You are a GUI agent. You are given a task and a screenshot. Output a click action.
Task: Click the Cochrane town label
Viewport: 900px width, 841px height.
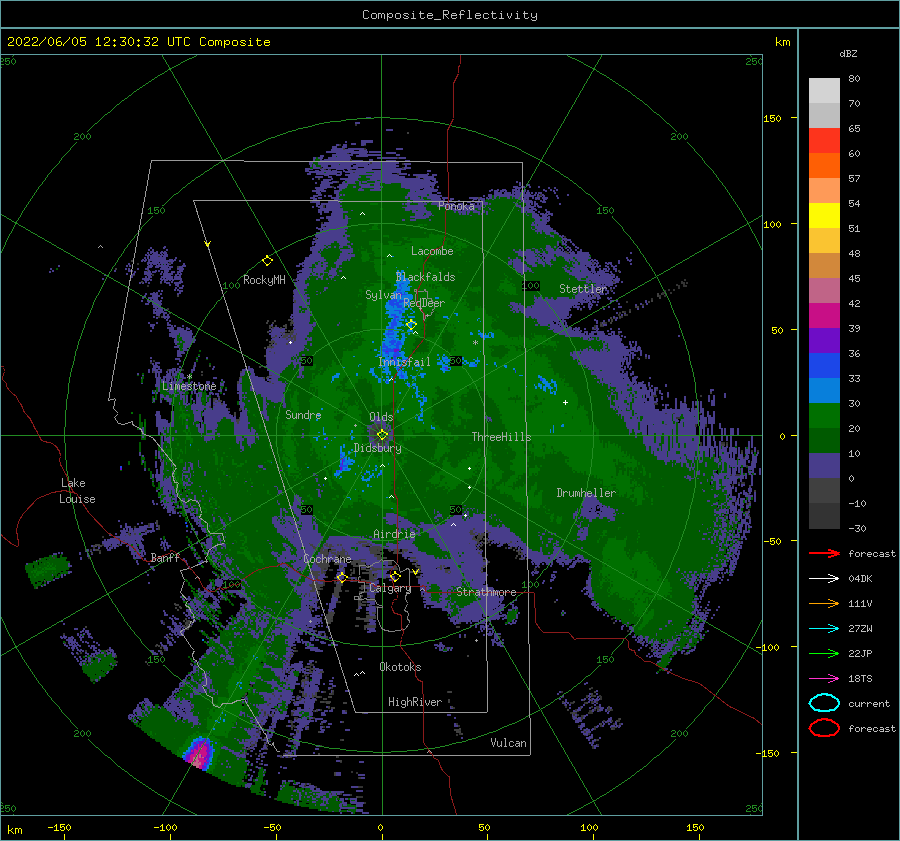[x=327, y=559]
